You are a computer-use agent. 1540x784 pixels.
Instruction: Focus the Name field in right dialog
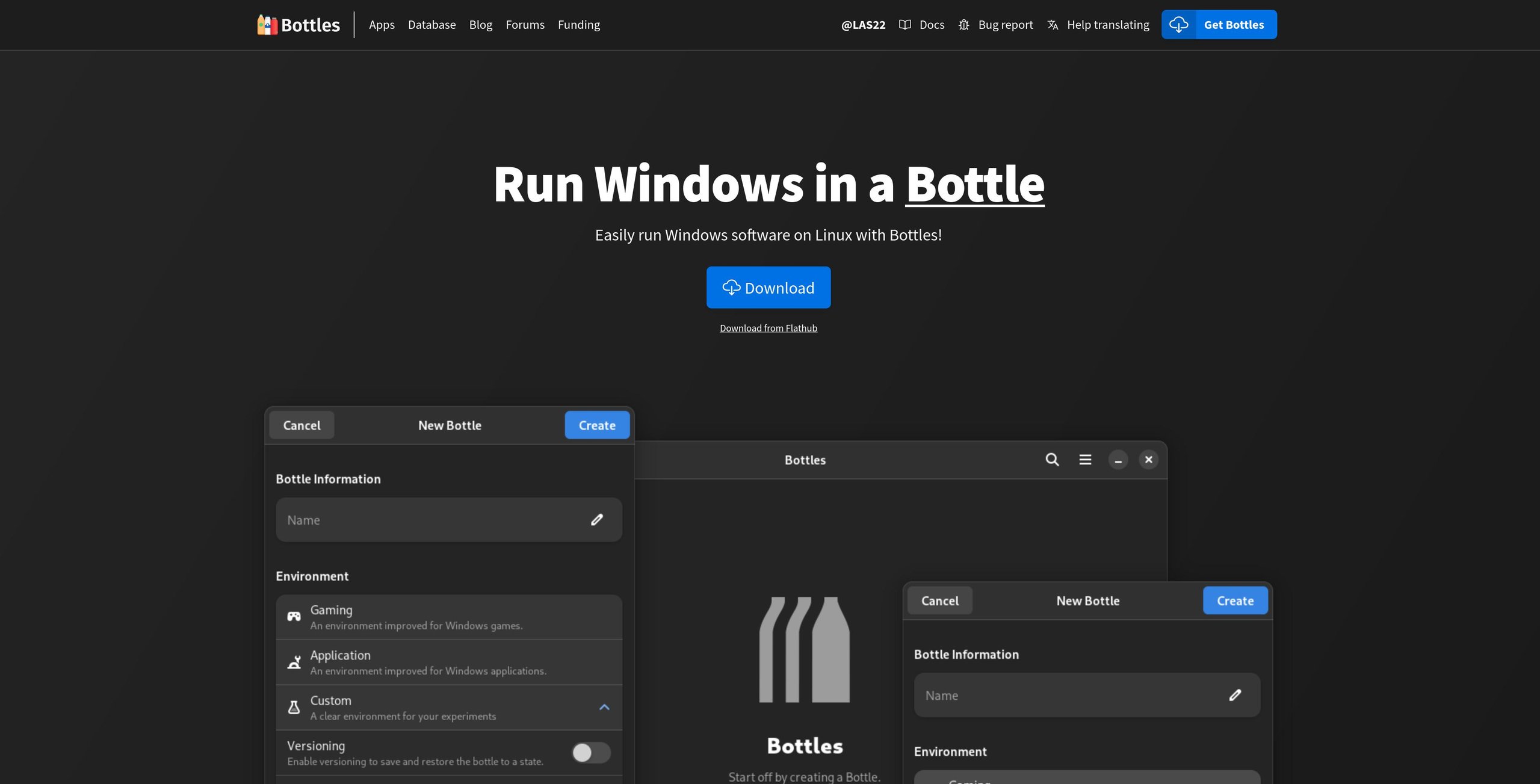1087,695
